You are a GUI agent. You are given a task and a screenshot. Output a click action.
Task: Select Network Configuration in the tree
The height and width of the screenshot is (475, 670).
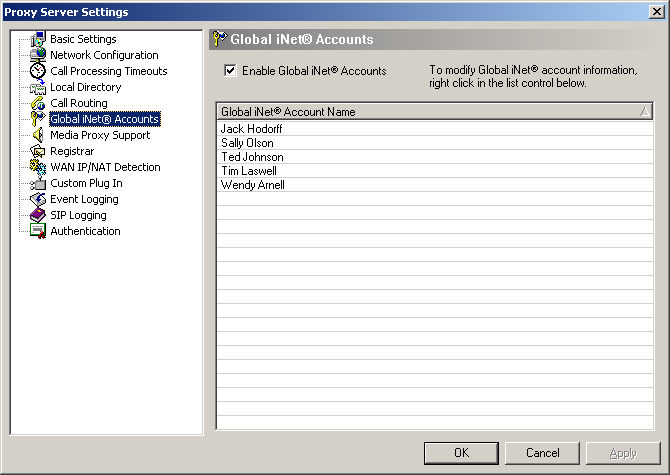[x=104, y=55]
